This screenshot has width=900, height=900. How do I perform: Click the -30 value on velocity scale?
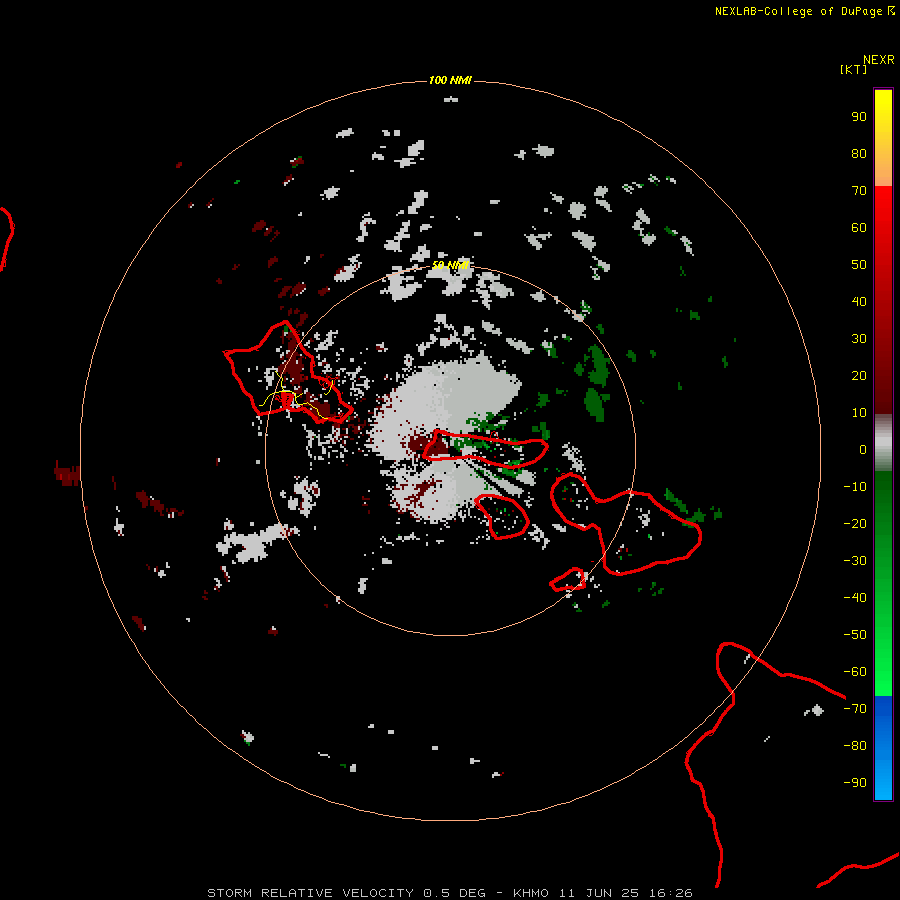pyautogui.click(x=855, y=561)
